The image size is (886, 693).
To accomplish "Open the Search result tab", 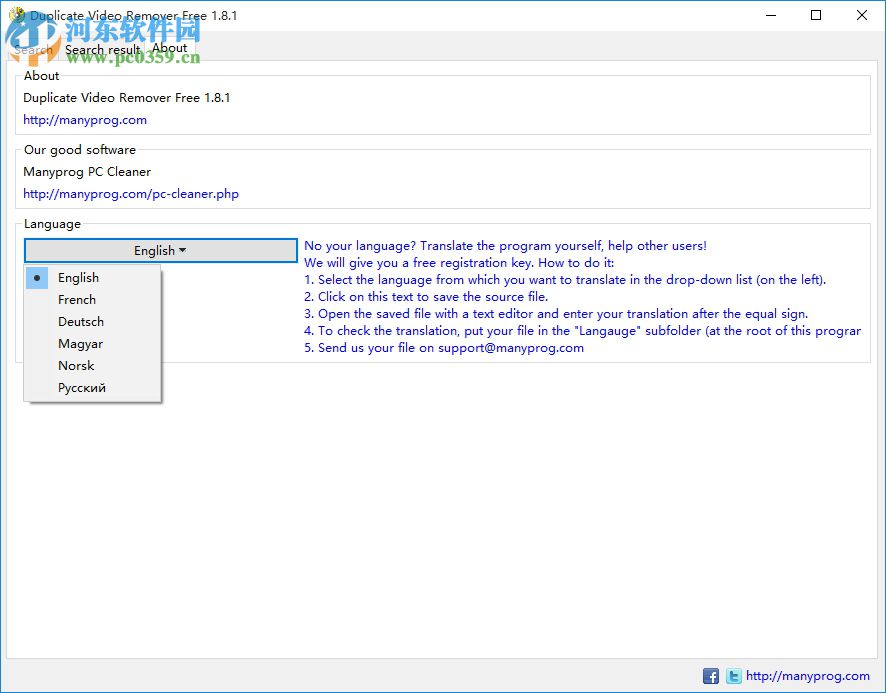I will (102, 48).
